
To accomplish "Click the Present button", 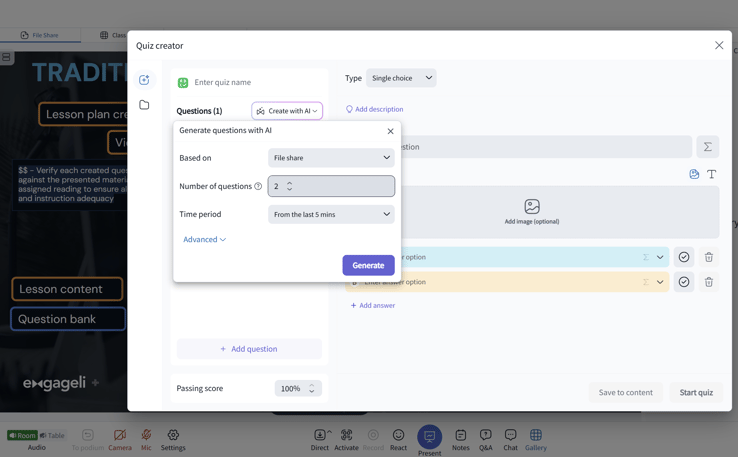I will [x=429, y=441].
